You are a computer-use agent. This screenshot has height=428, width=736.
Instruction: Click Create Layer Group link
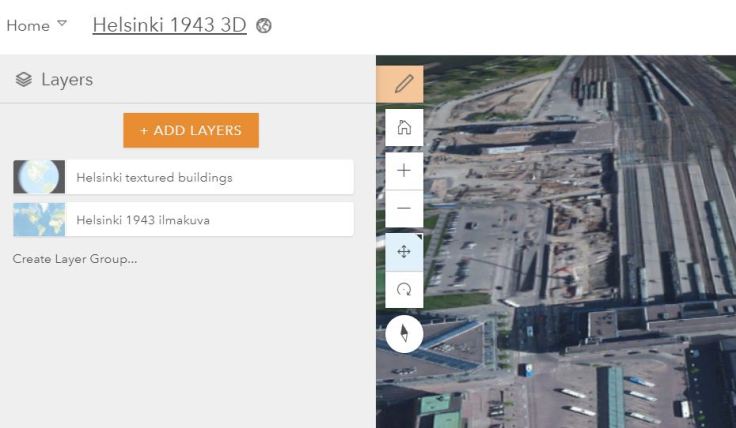pyautogui.click(x=75, y=259)
